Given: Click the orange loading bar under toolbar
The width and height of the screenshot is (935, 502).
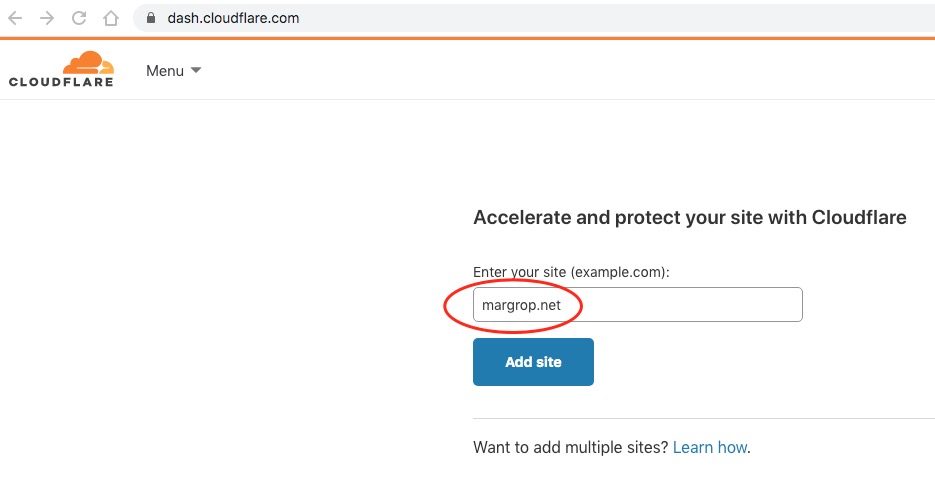Looking at the screenshot, I should coord(468,38).
